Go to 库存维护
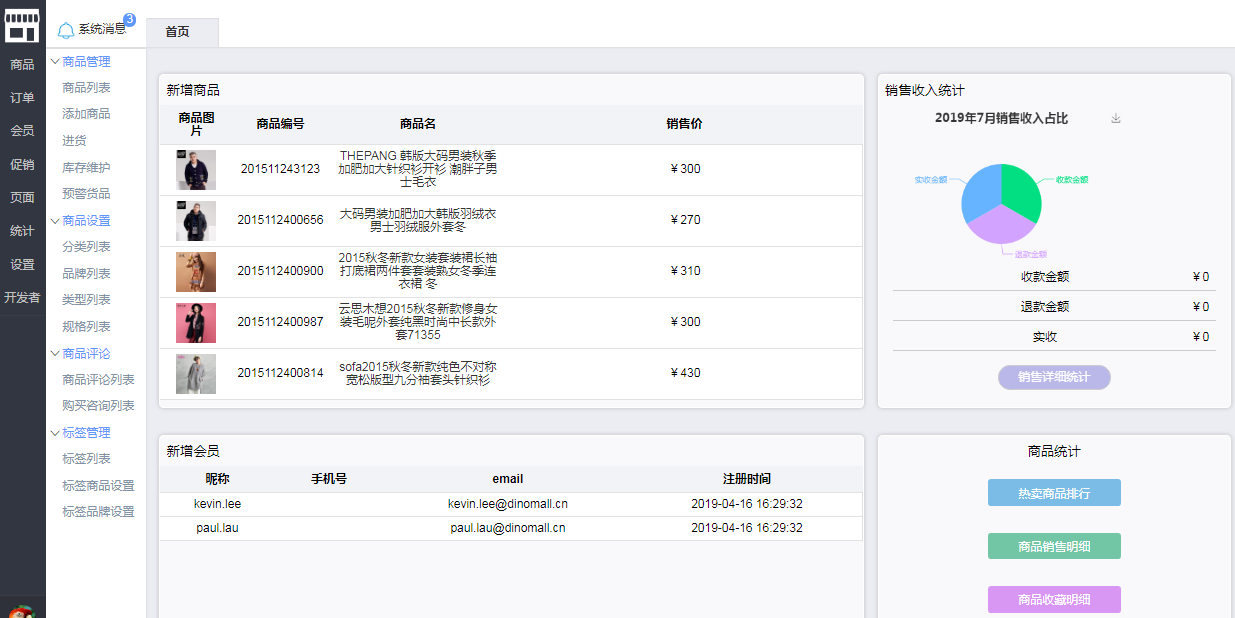This screenshot has width=1235, height=618. pyautogui.click(x=86, y=168)
